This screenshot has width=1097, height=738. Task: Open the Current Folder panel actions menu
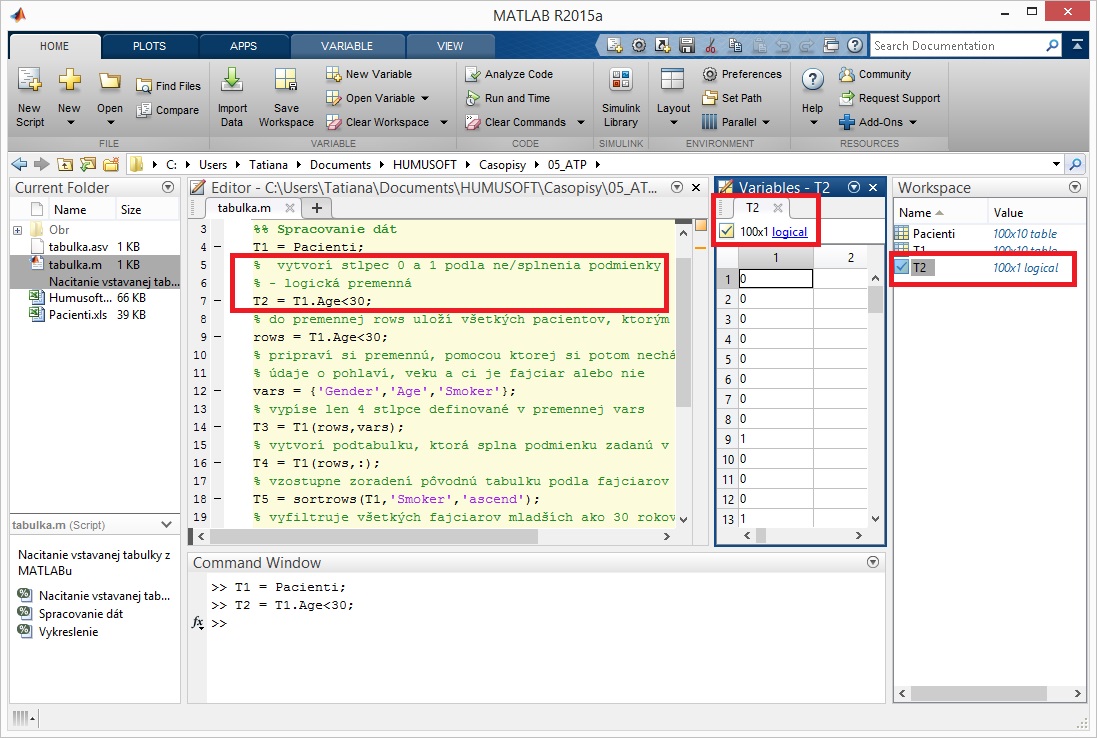tap(168, 187)
